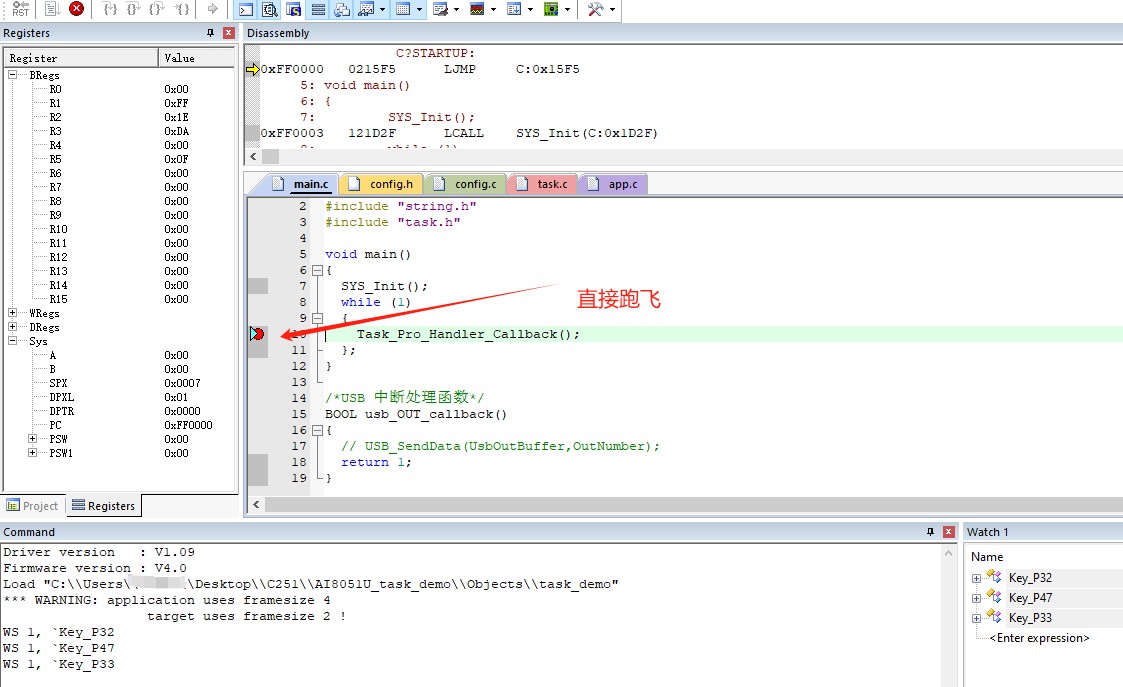
Task: Click the System Viewer toolbar icon
Action: tap(551, 9)
